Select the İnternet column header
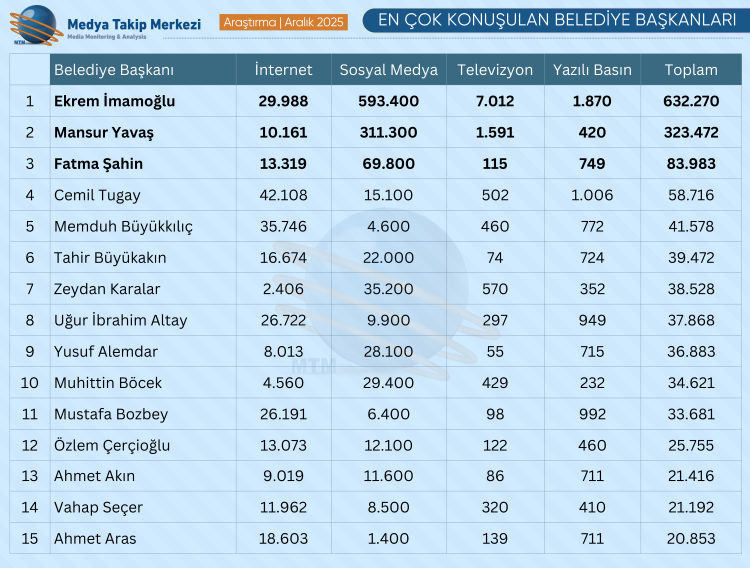 (x=283, y=70)
